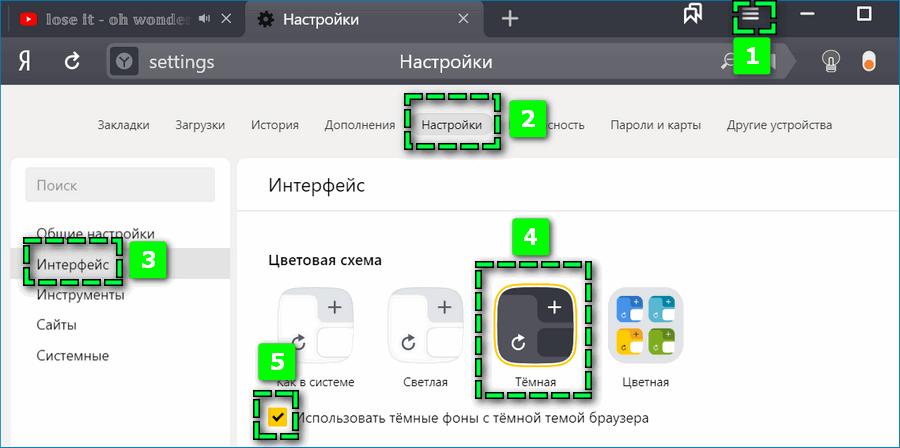Screen dimensions: 900x448
Task: Select Системные in sidebar
Action: 72,356
